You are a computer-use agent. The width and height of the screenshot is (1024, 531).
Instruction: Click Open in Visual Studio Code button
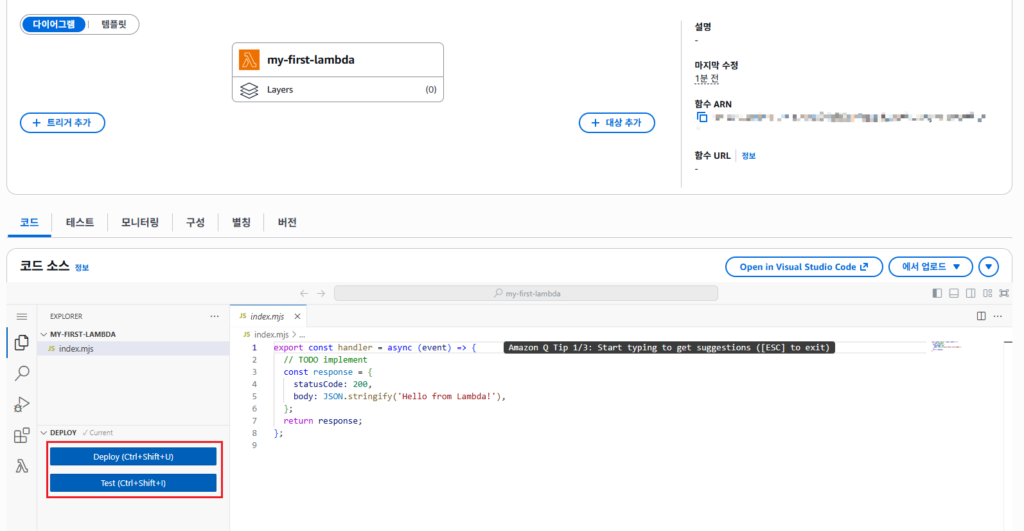(x=804, y=266)
